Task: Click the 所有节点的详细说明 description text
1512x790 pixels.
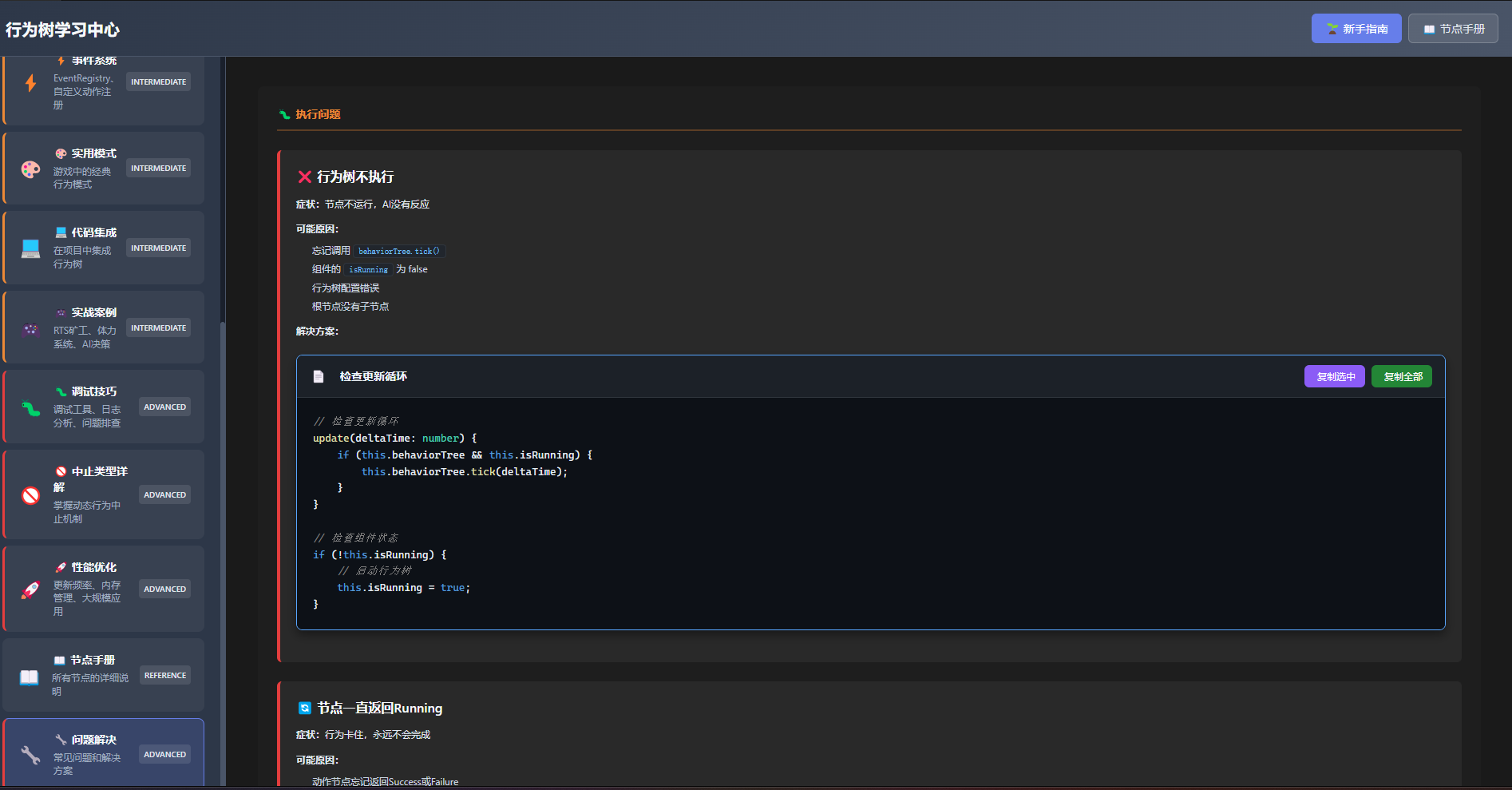Action: click(90, 685)
